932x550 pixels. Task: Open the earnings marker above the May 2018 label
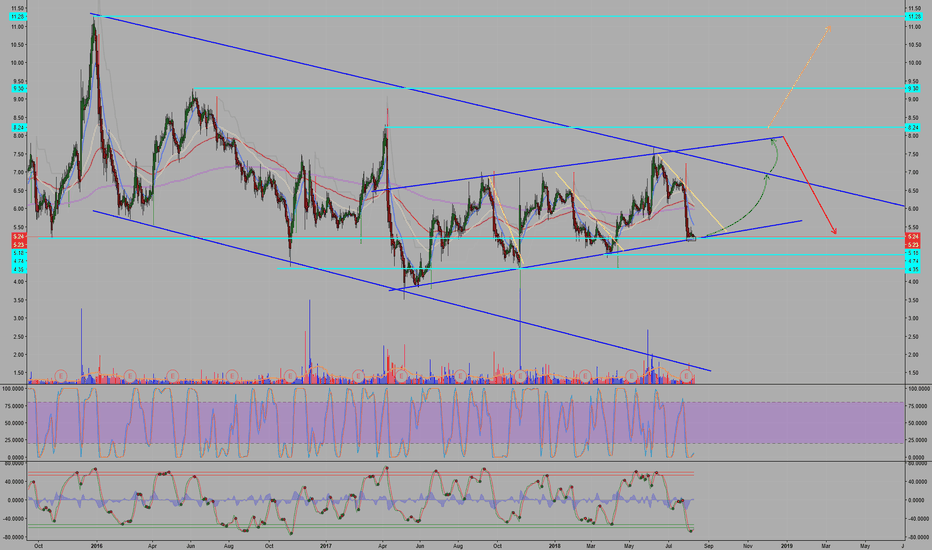coord(631,375)
